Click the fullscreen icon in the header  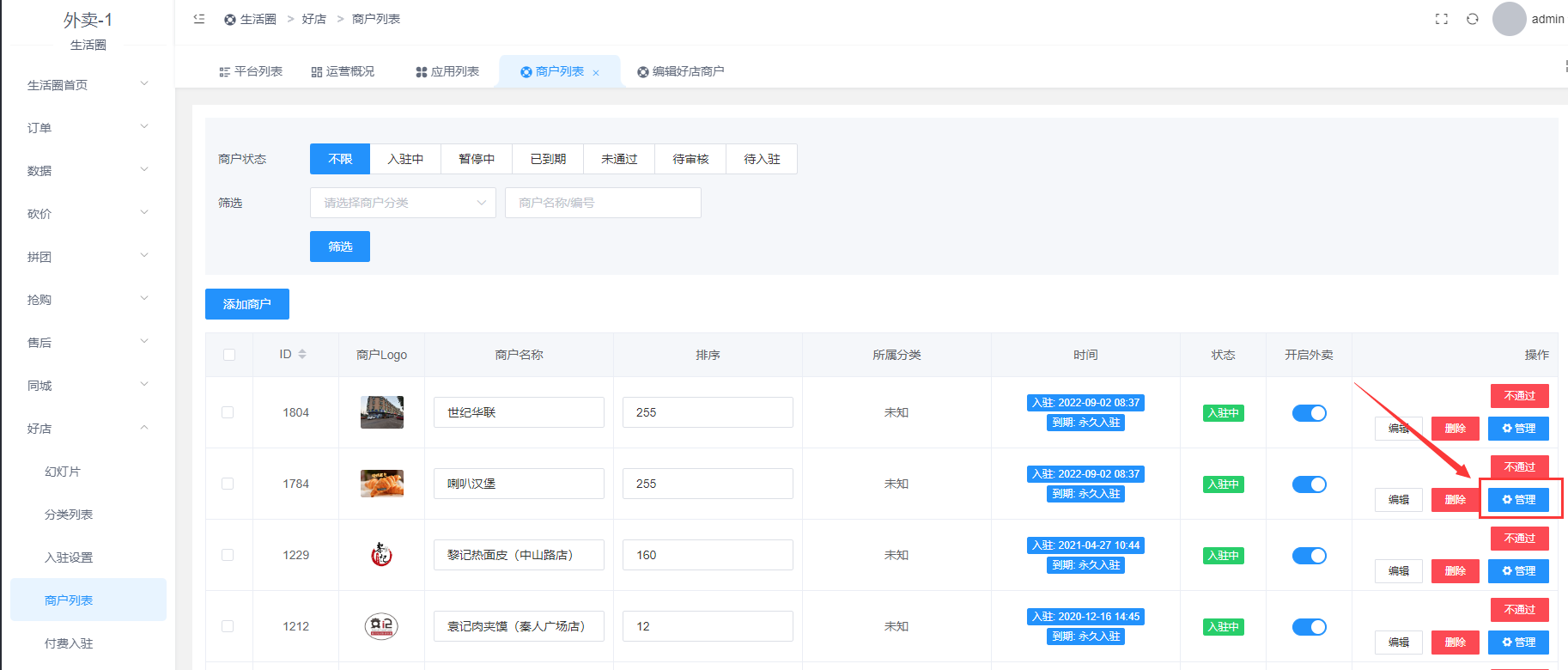(x=1442, y=19)
